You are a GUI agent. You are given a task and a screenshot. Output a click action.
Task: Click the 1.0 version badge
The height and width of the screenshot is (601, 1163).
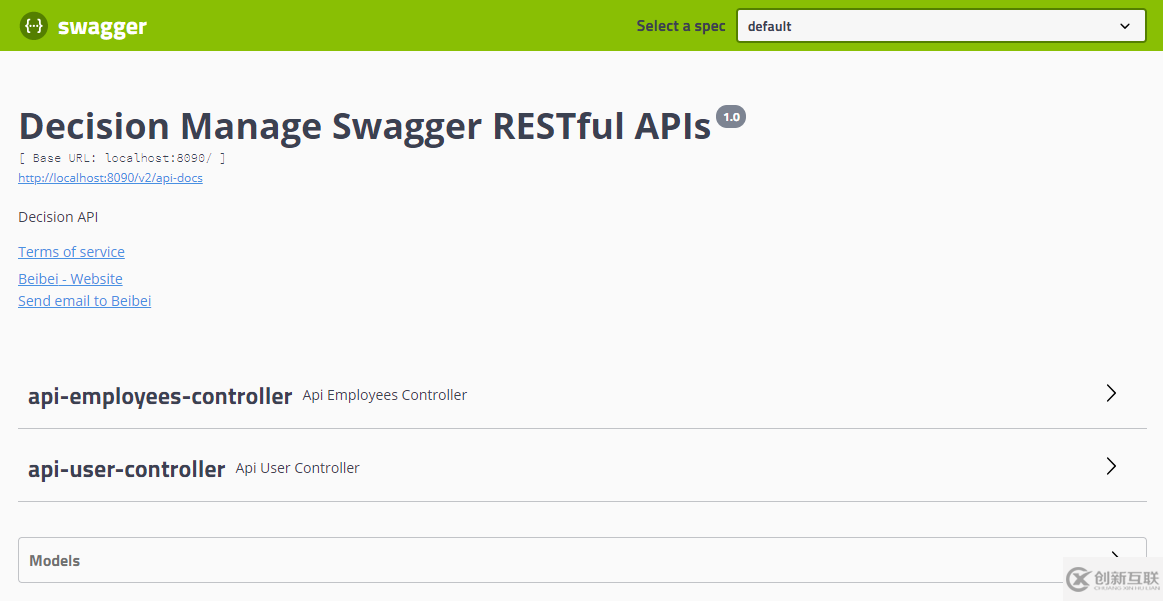pyautogui.click(x=731, y=117)
